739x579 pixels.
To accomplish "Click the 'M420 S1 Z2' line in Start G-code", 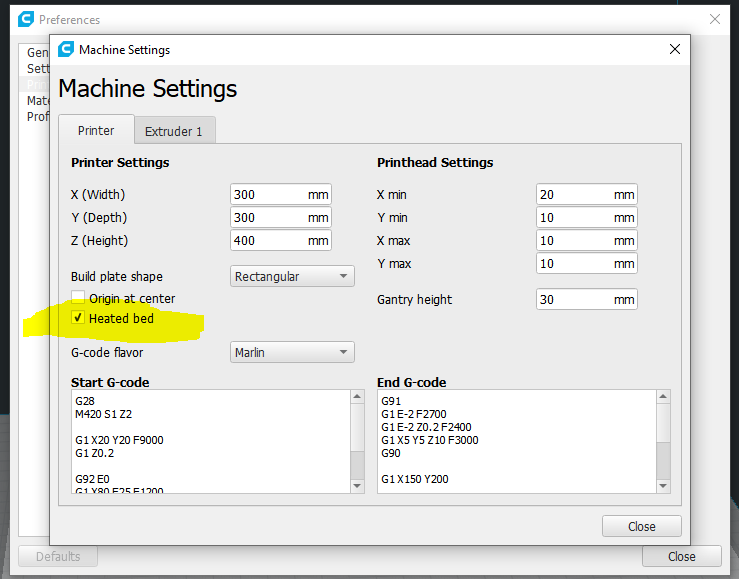I will pos(104,414).
